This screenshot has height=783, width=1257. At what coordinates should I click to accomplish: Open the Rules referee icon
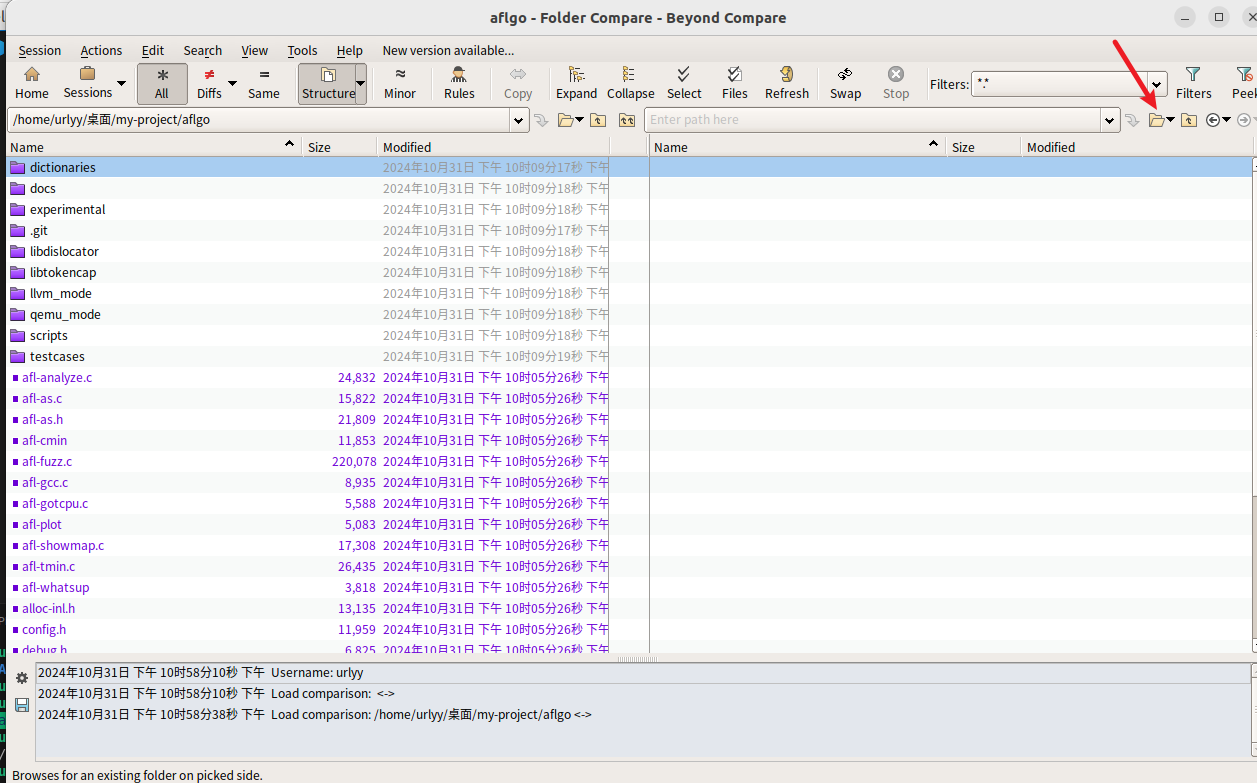click(459, 83)
